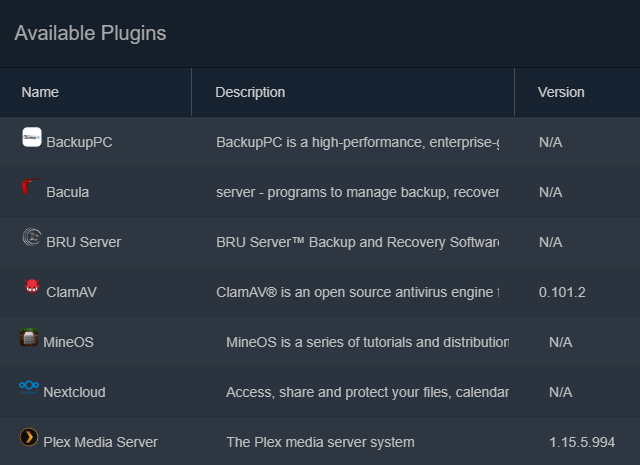The height and width of the screenshot is (465, 640).
Task: Click the Nextcloud blue logo icon
Action: (x=29, y=387)
